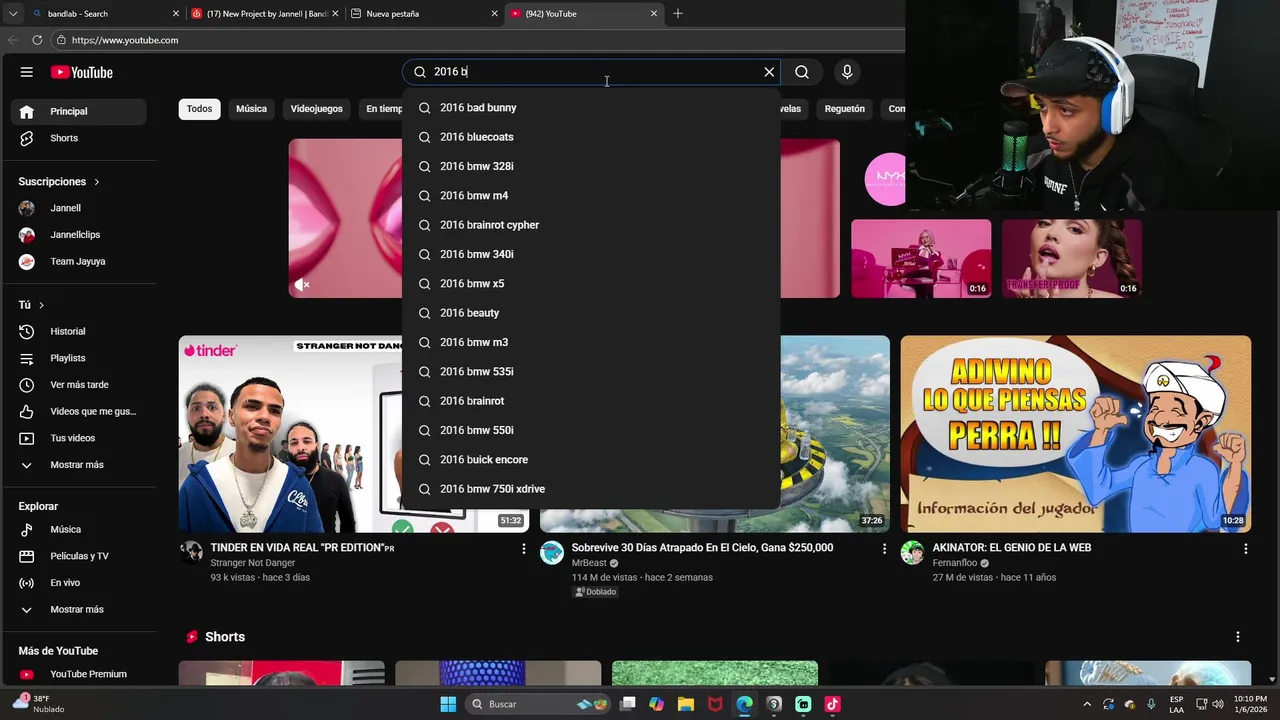Open Tus videos in the sidebar

pyautogui.click(x=79, y=438)
